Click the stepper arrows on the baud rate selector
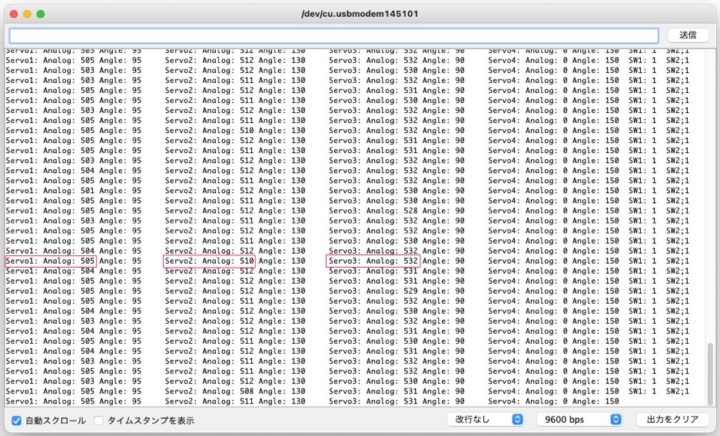720x436 pixels. click(x=616, y=420)
